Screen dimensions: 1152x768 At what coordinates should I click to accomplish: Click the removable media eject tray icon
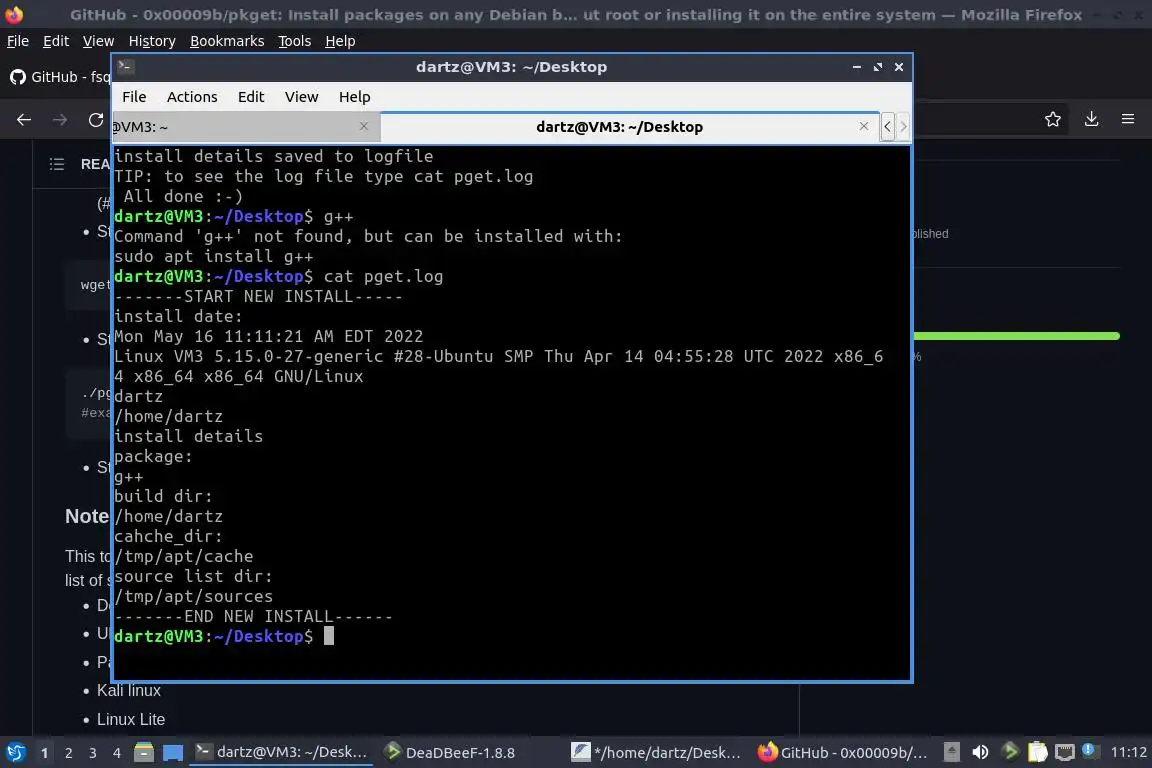[x=951, y=752]
